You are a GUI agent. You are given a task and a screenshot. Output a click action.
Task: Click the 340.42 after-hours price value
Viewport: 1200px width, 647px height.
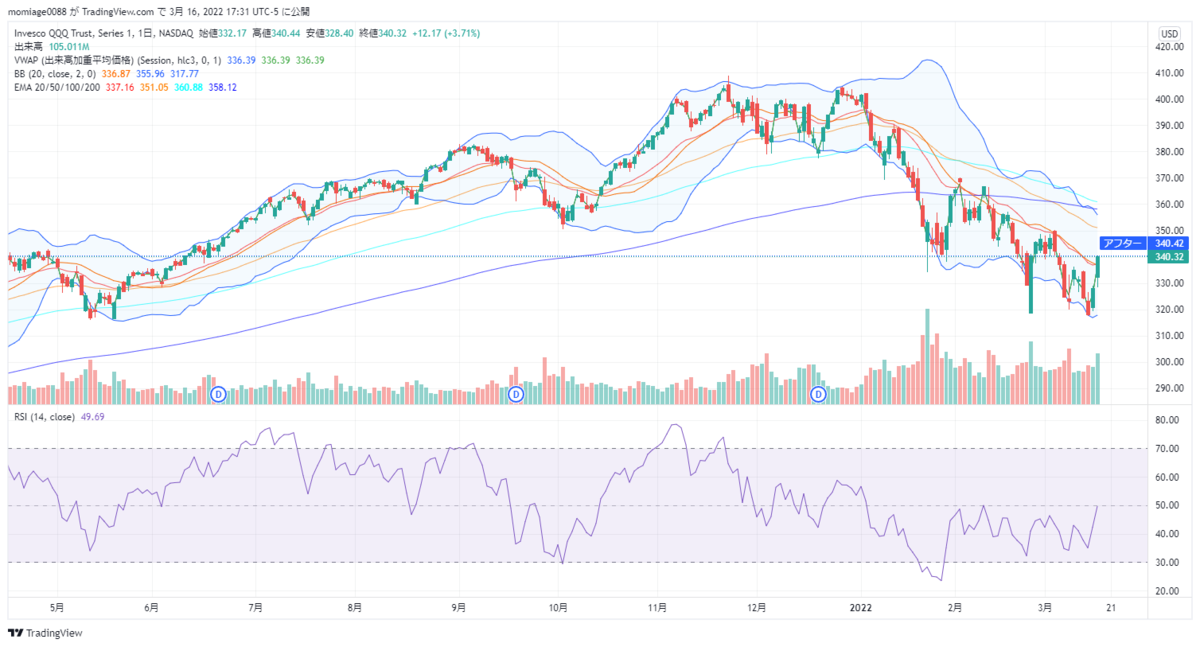click(x=1169, y=243)
